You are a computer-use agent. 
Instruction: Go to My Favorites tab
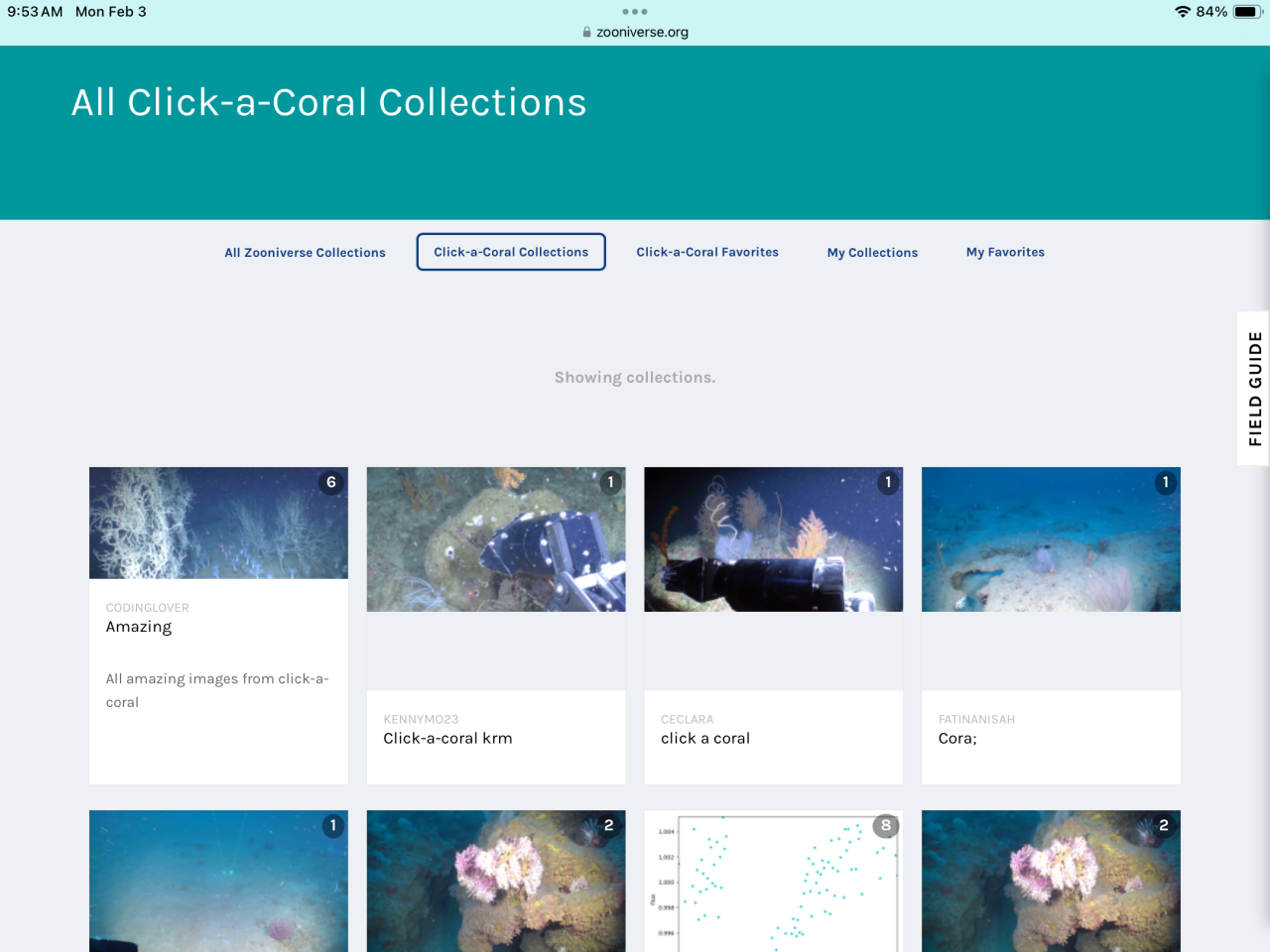point(1005,252)
